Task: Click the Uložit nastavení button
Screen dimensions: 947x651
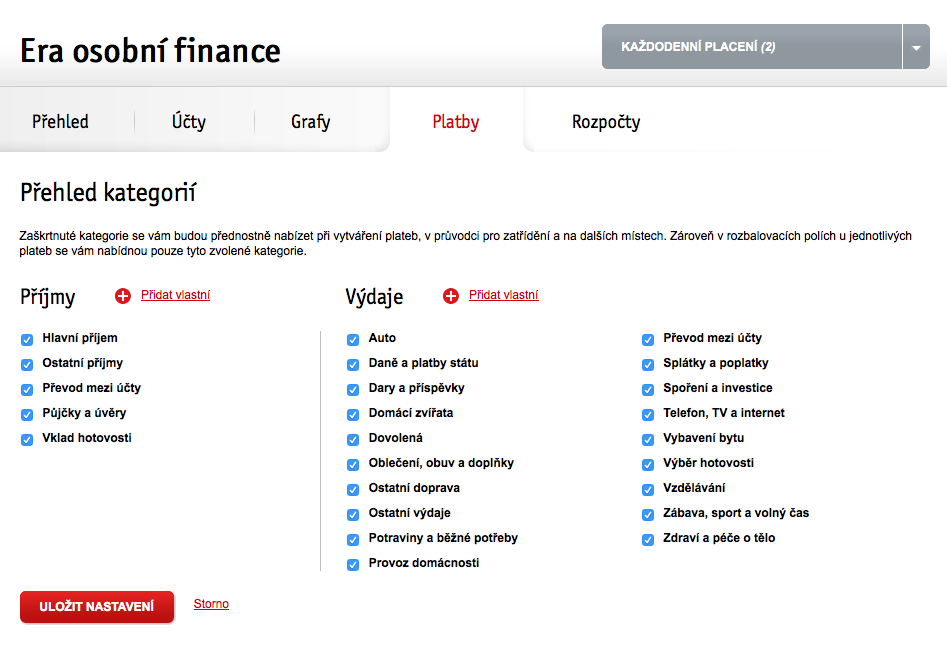Action: tap(97, 606)
